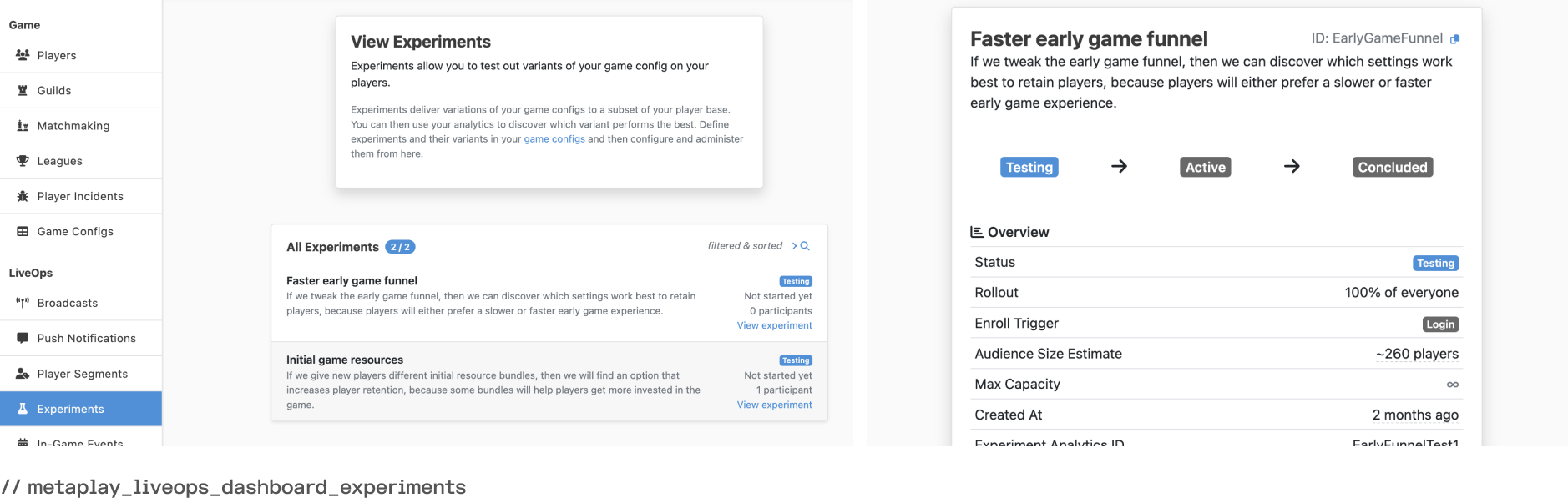Click the Players group icon in sidebar
This screenshot has height=498, width=1568.
coord(23,55)
